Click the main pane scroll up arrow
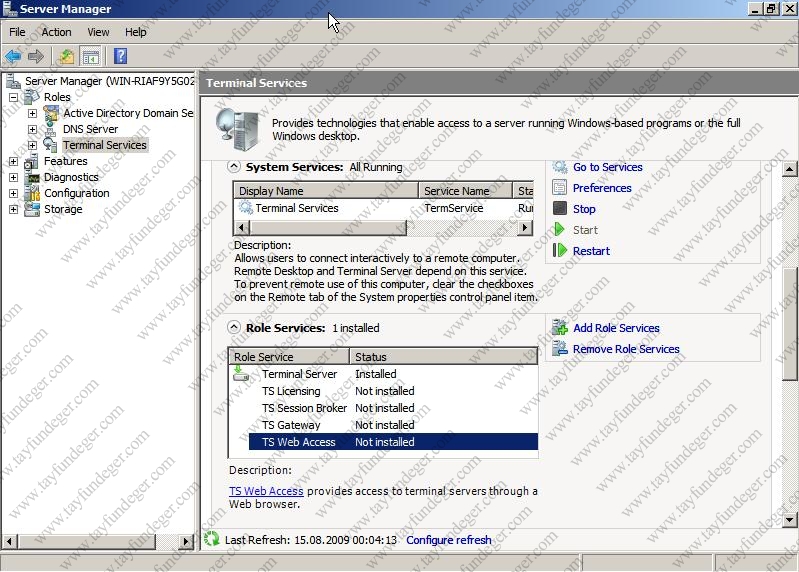This screenshot has width=799, height=572. (790, 168)
